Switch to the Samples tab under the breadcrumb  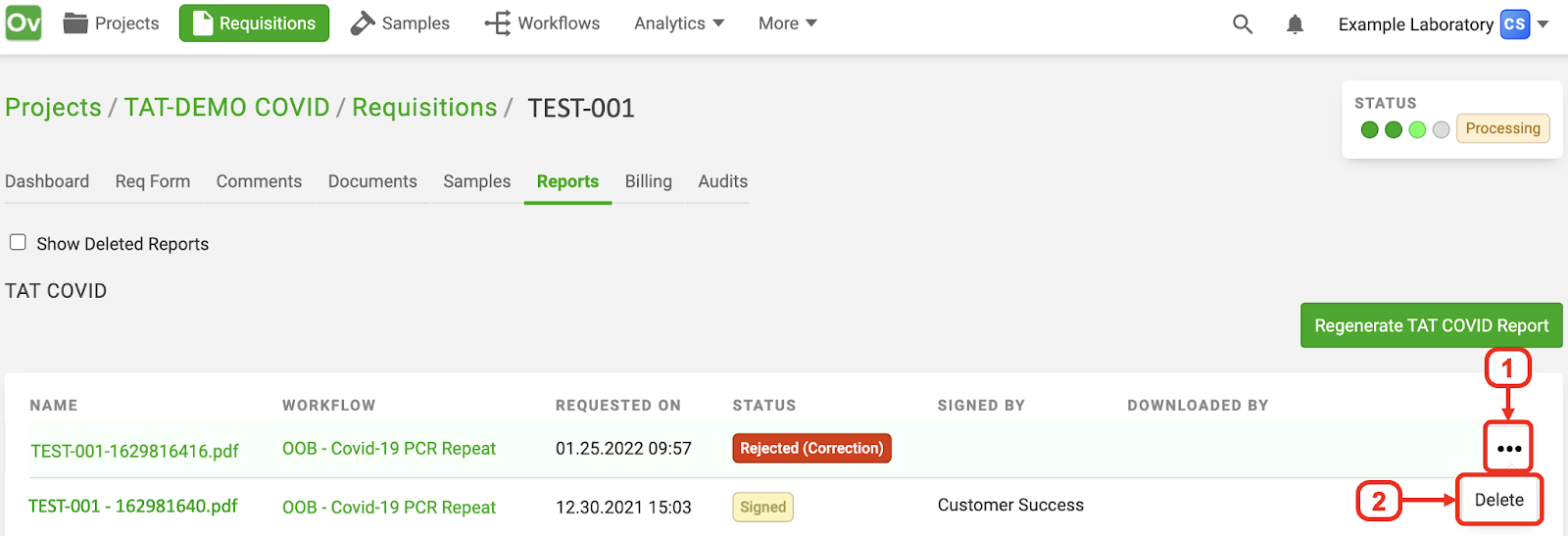tap(477, 181)
